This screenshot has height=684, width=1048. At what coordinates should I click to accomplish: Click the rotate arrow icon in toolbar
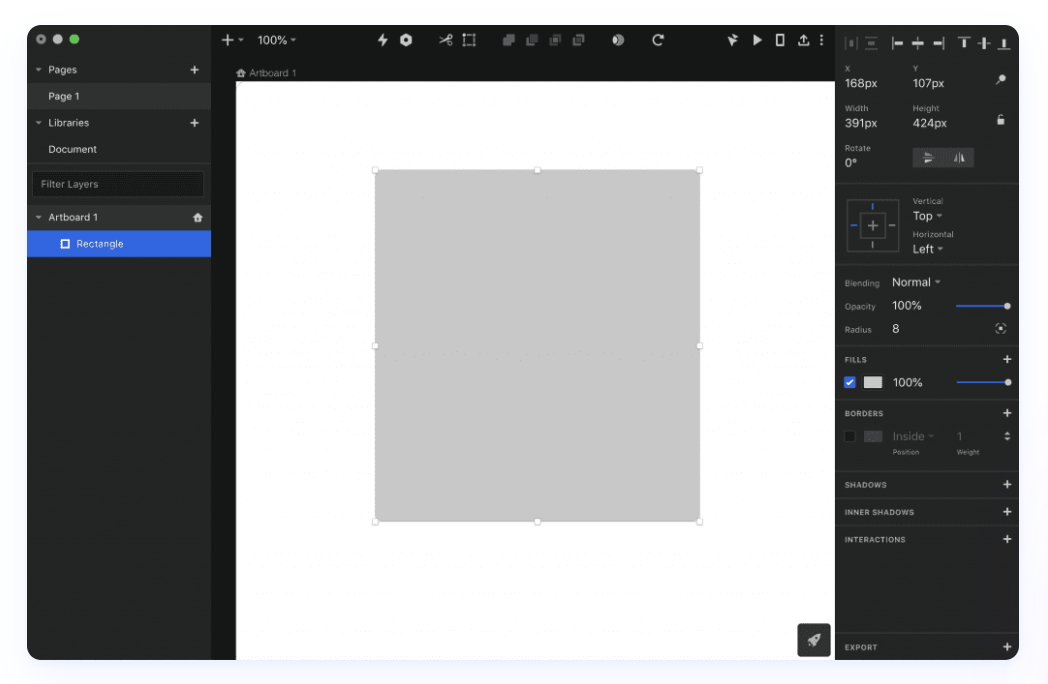tap(658, 40)
